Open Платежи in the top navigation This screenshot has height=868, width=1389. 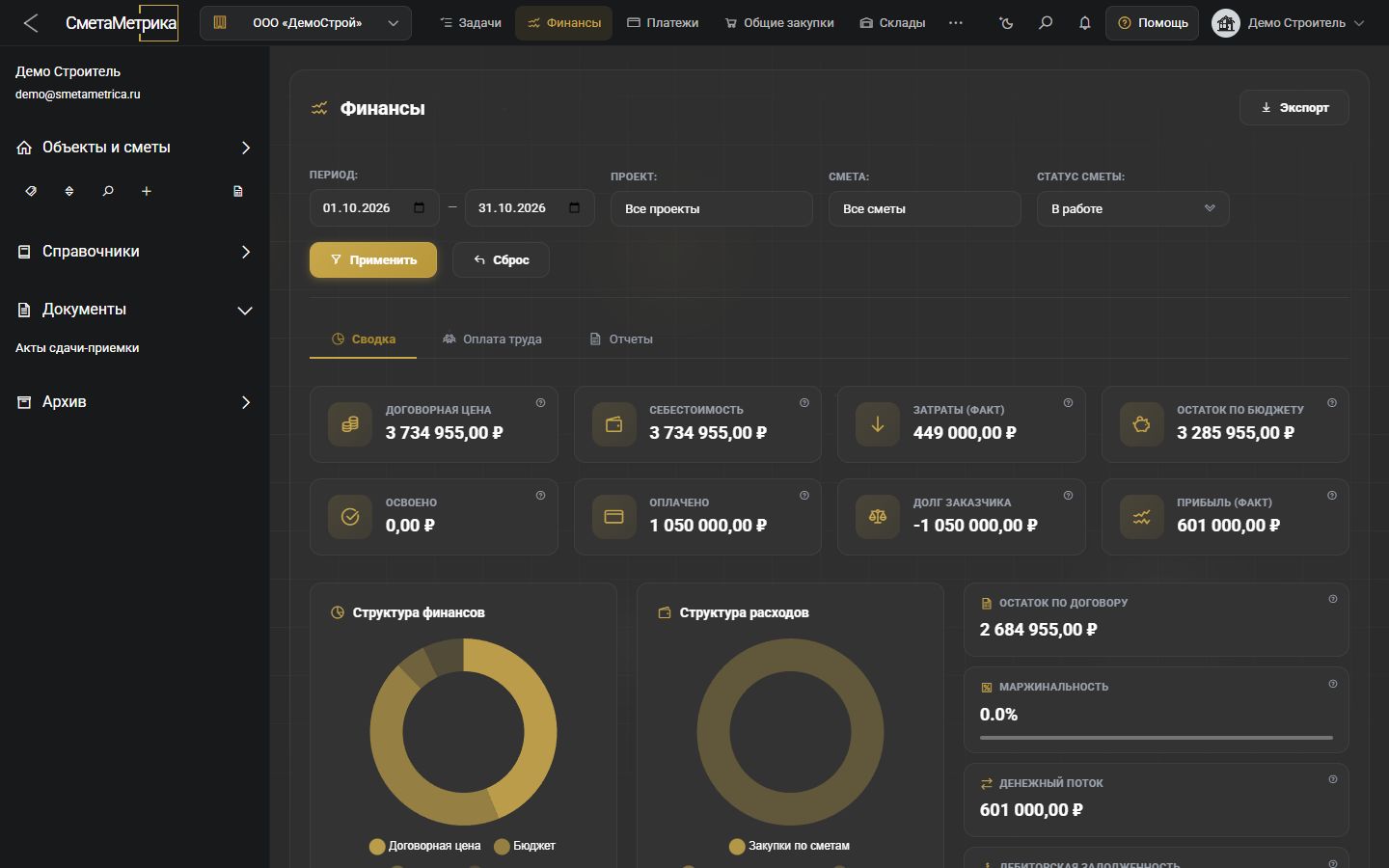[x=663, y=23]
